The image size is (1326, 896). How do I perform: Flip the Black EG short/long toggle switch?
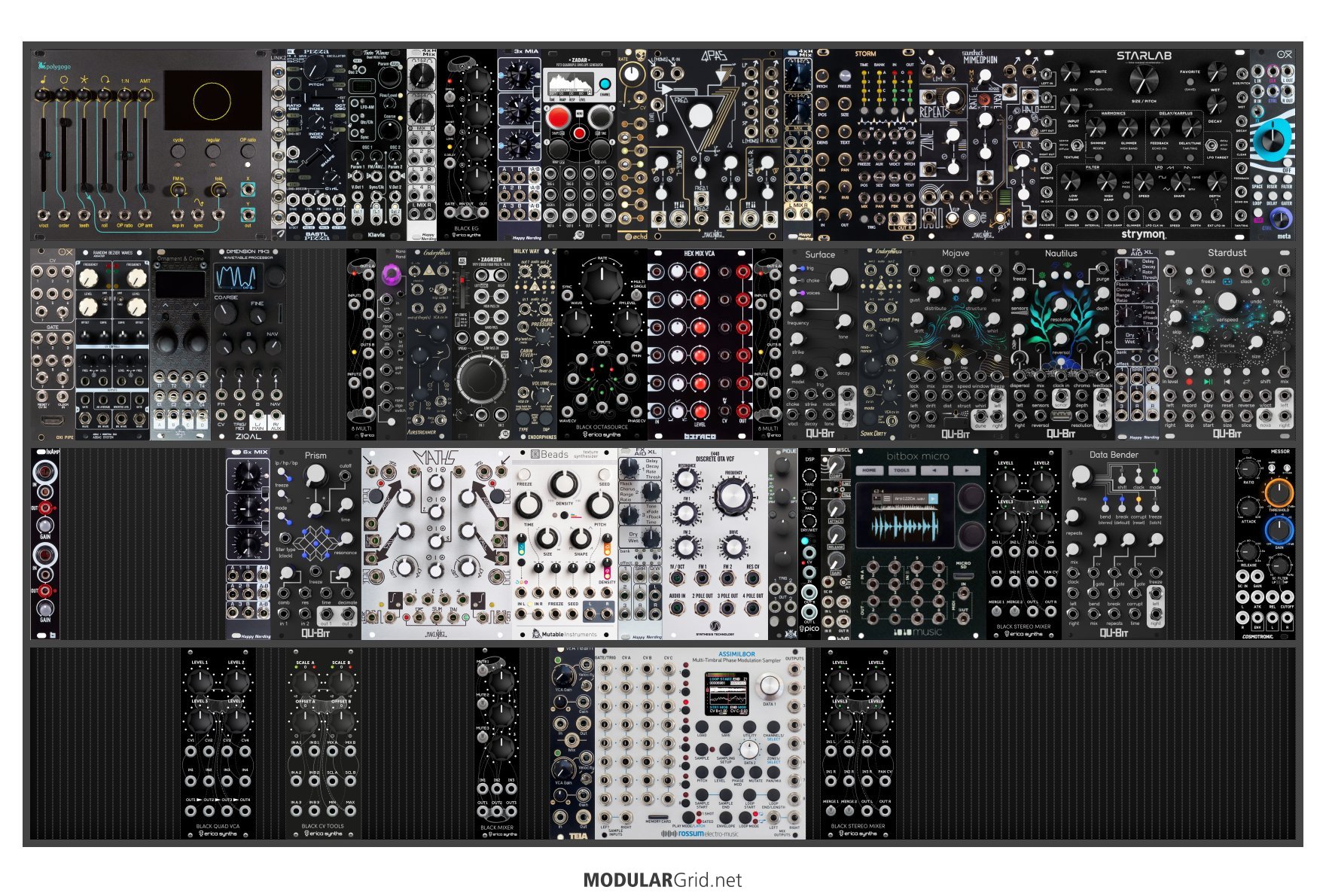click(450, 130)
